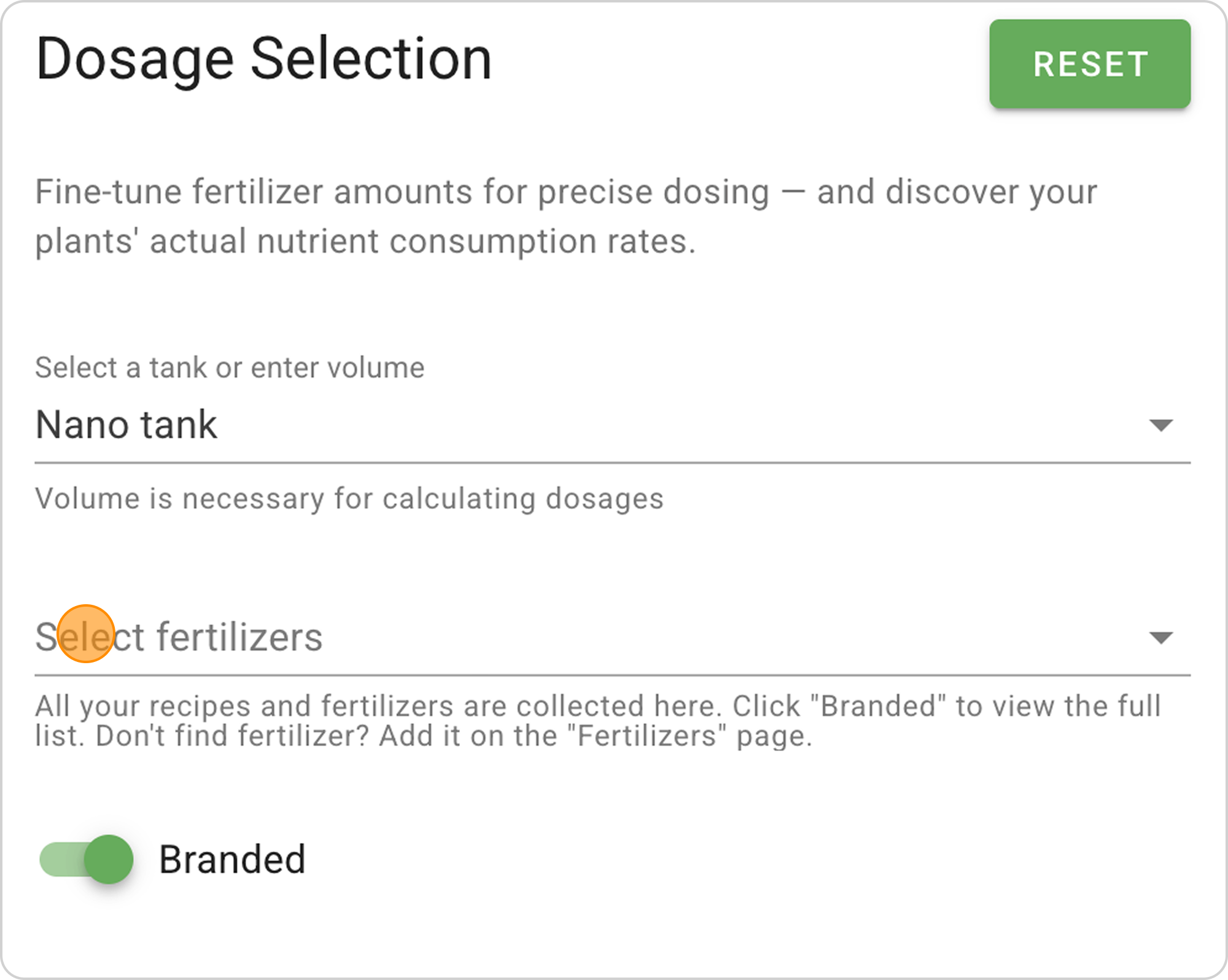
Task: Open the fertilizers dropdown arrow
Action: coord(1160,637)
